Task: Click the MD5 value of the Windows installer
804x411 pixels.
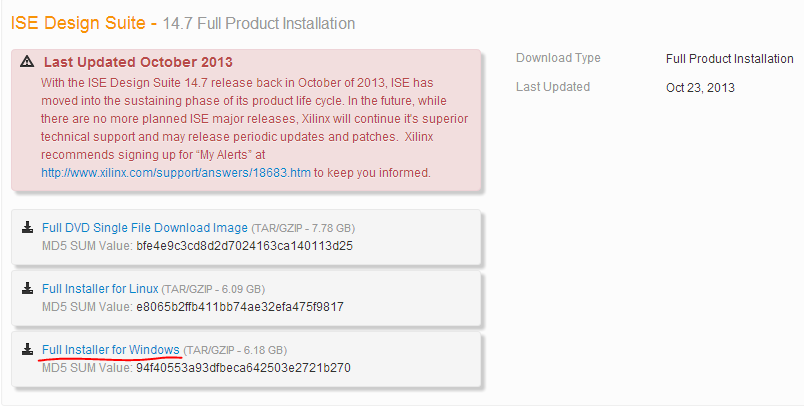Action: pos(243,367)
